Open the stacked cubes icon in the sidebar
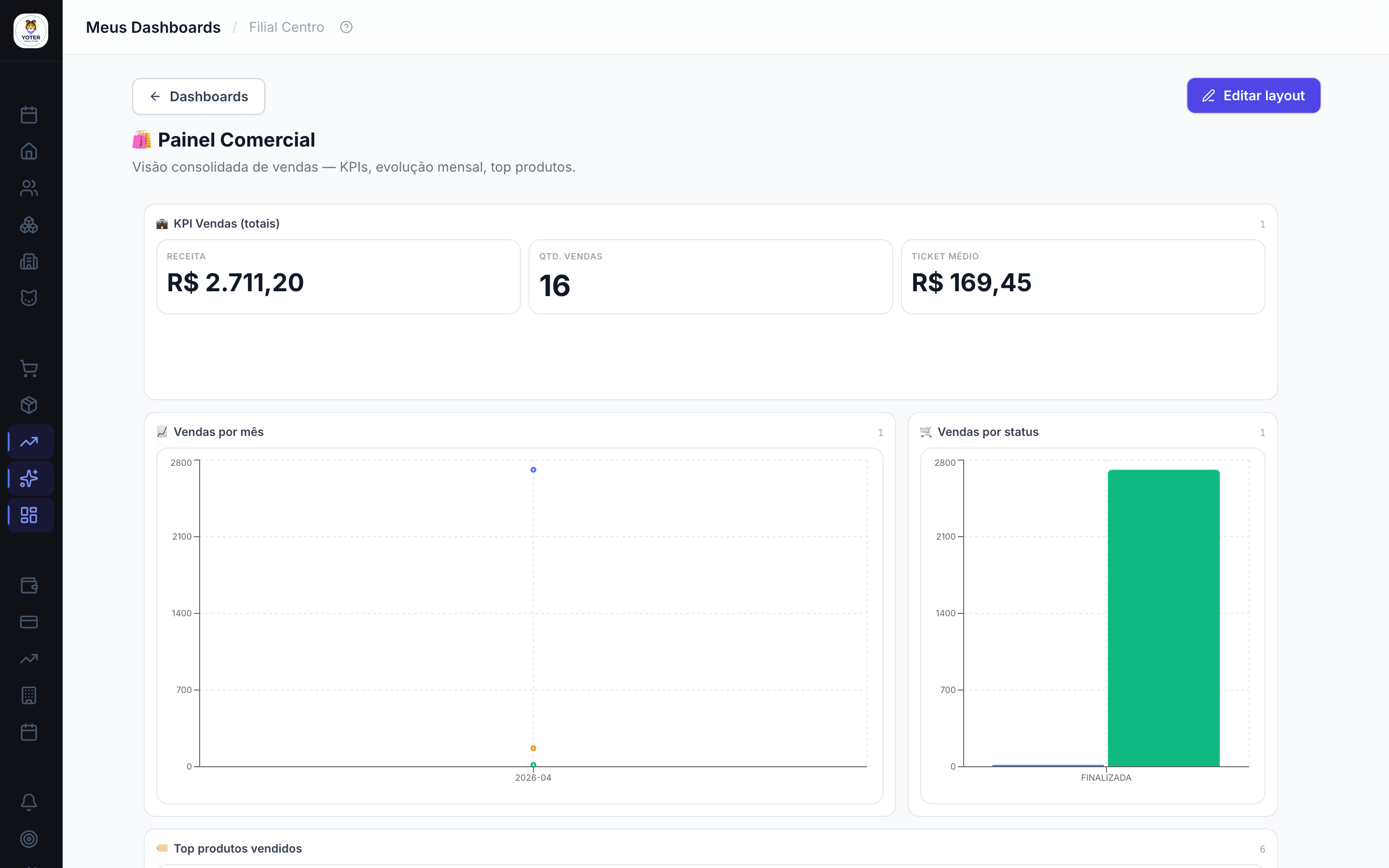The height and width of the screenshot is (868, 1389). click(x=29, y=225)
